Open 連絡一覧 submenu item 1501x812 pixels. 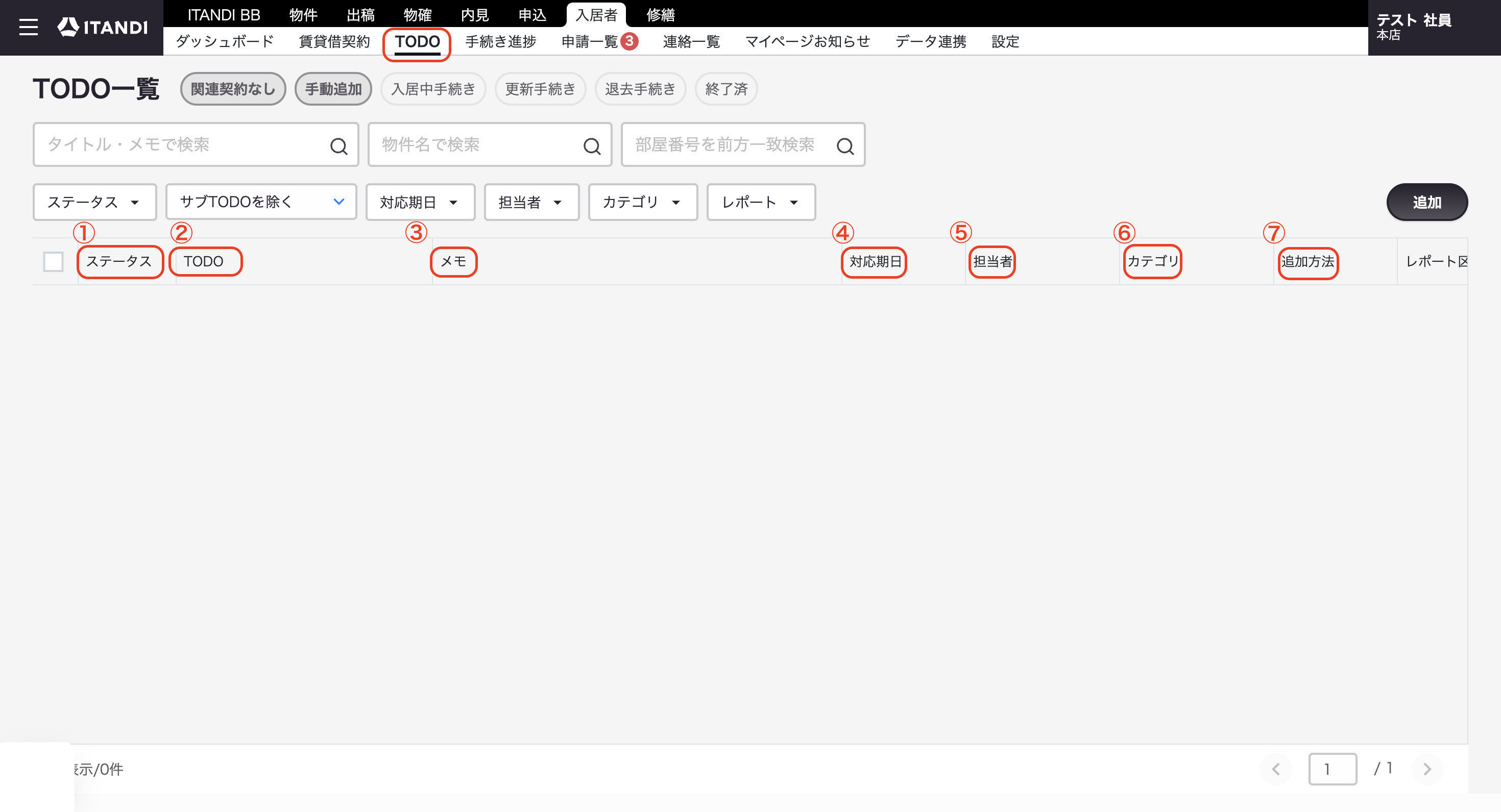point(691,41)
